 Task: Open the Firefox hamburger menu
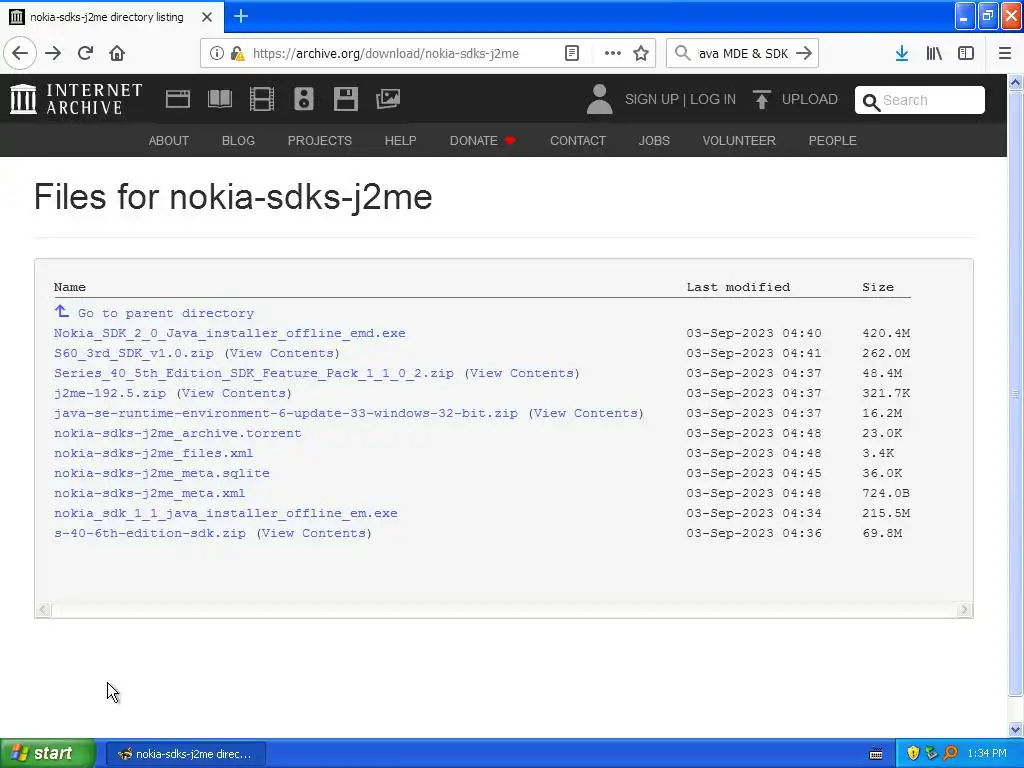(x=1005, y=54)
